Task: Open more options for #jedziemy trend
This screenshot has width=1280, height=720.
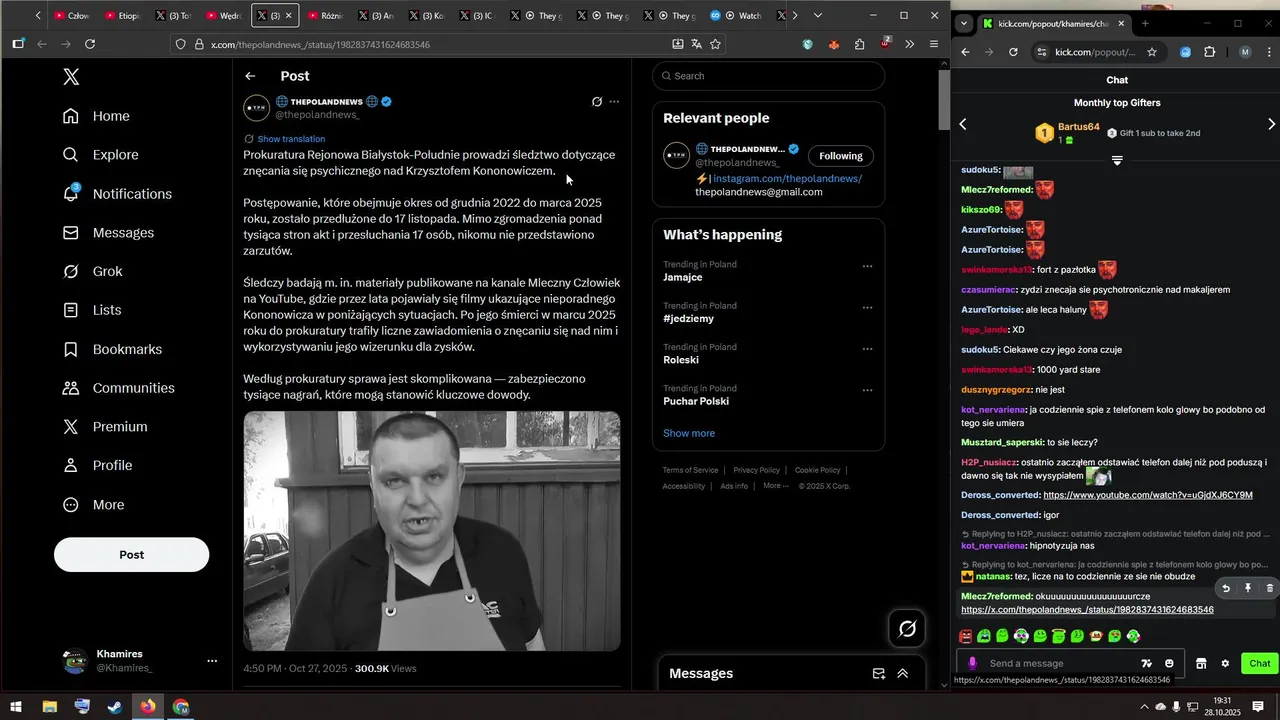Action: pos(867,307)
